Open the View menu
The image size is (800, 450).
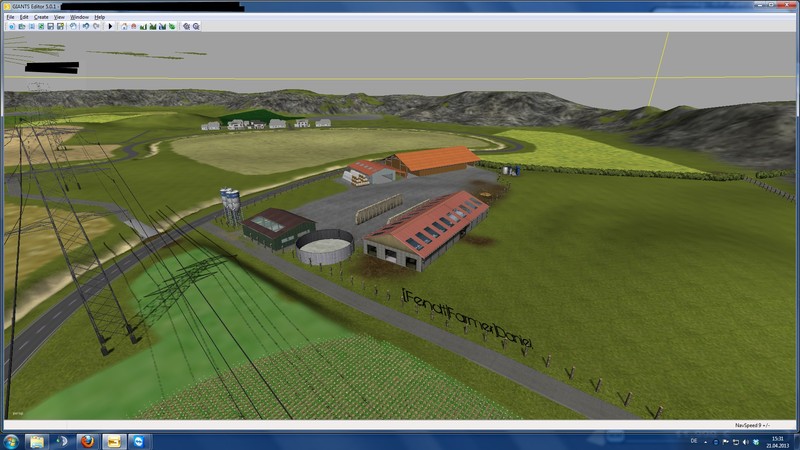[x=59, y=17]
